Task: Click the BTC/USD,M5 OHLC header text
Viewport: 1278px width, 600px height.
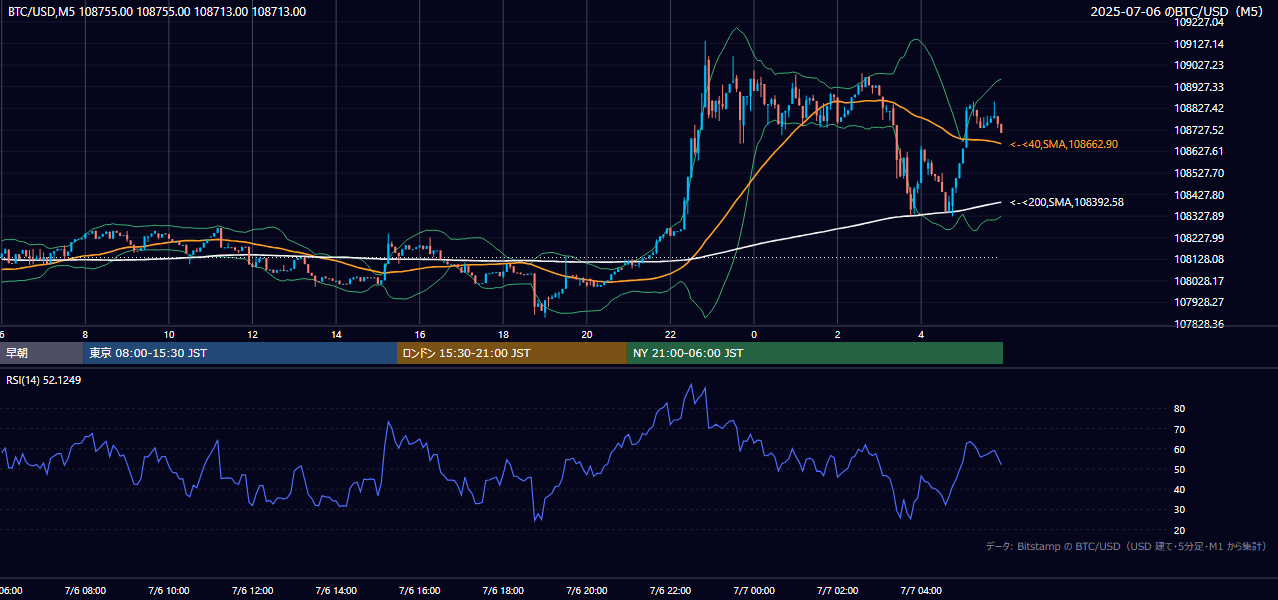Action: 157,12
